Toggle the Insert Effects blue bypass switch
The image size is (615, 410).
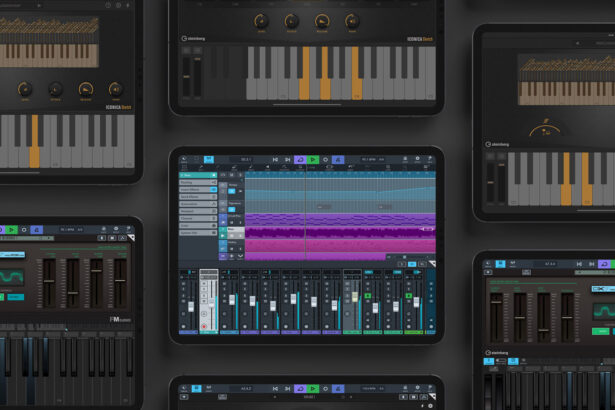tap(213, 190)
